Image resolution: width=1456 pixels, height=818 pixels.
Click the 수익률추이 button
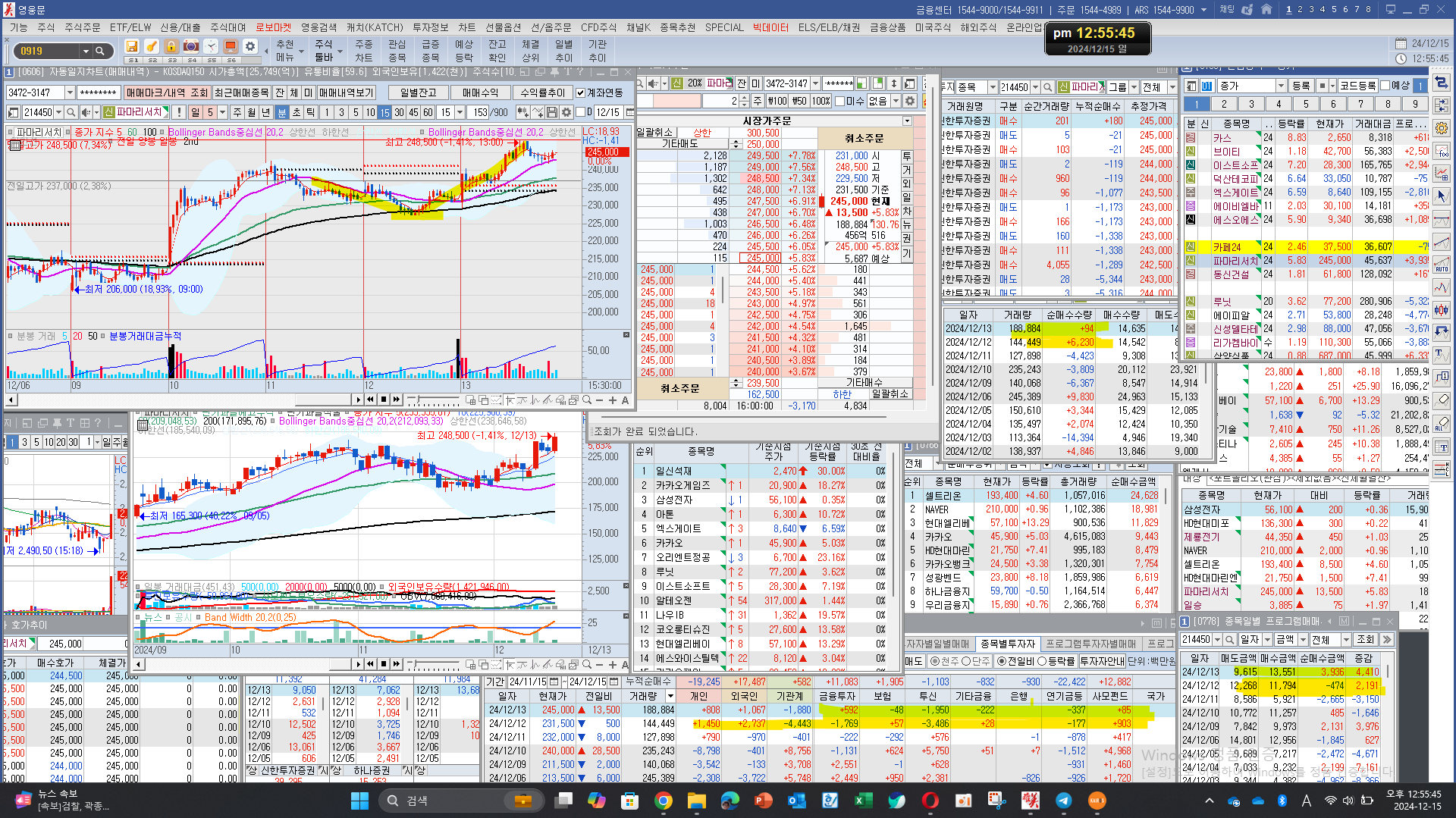pos(542,92)
